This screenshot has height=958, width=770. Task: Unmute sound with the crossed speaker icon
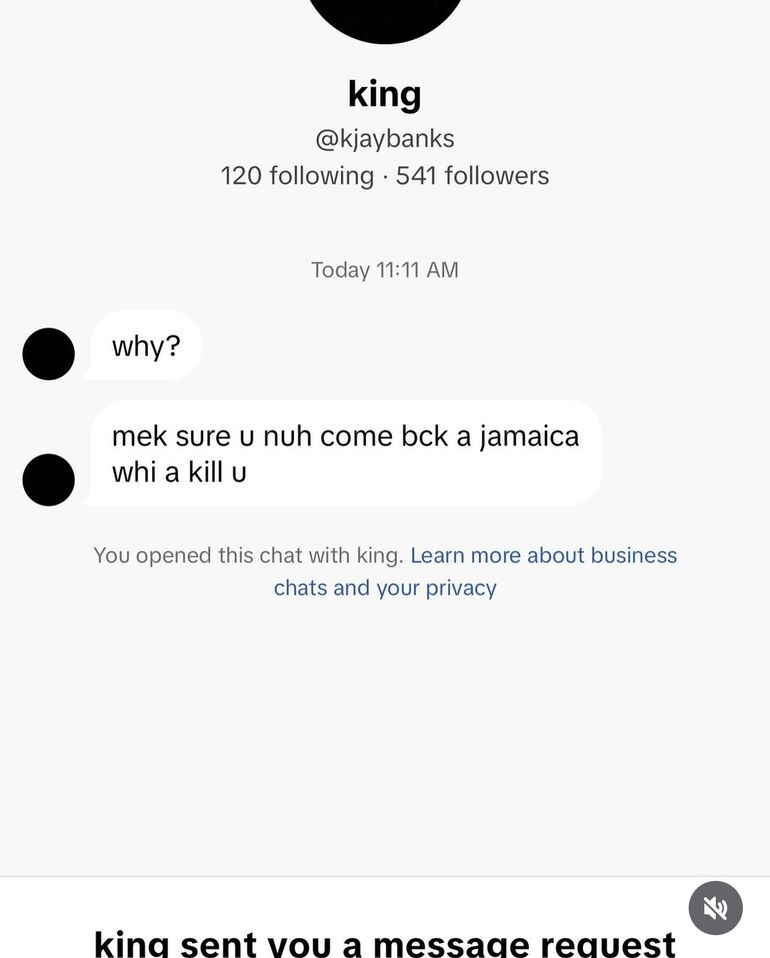[715, 908]
